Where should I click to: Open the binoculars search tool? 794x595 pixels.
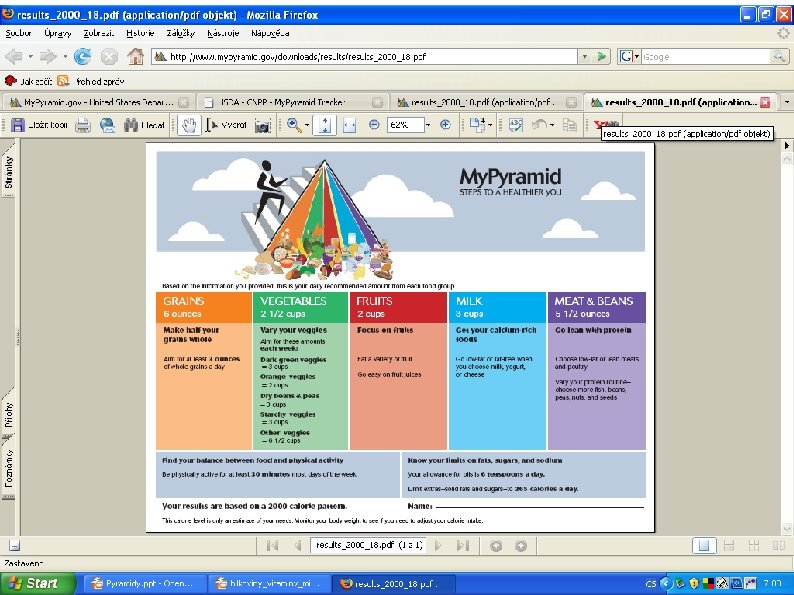(145, 125)
